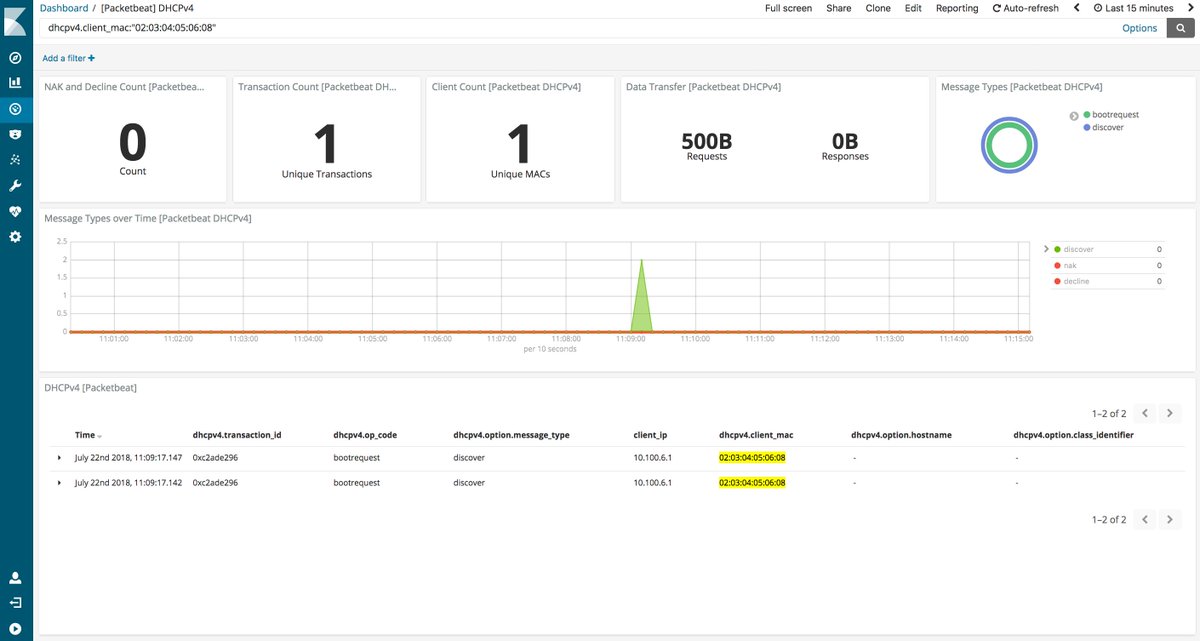1200x641 pixels.
Task: Click dhcpv4.option.message_type column header
Action: click(x=511, y=435)
